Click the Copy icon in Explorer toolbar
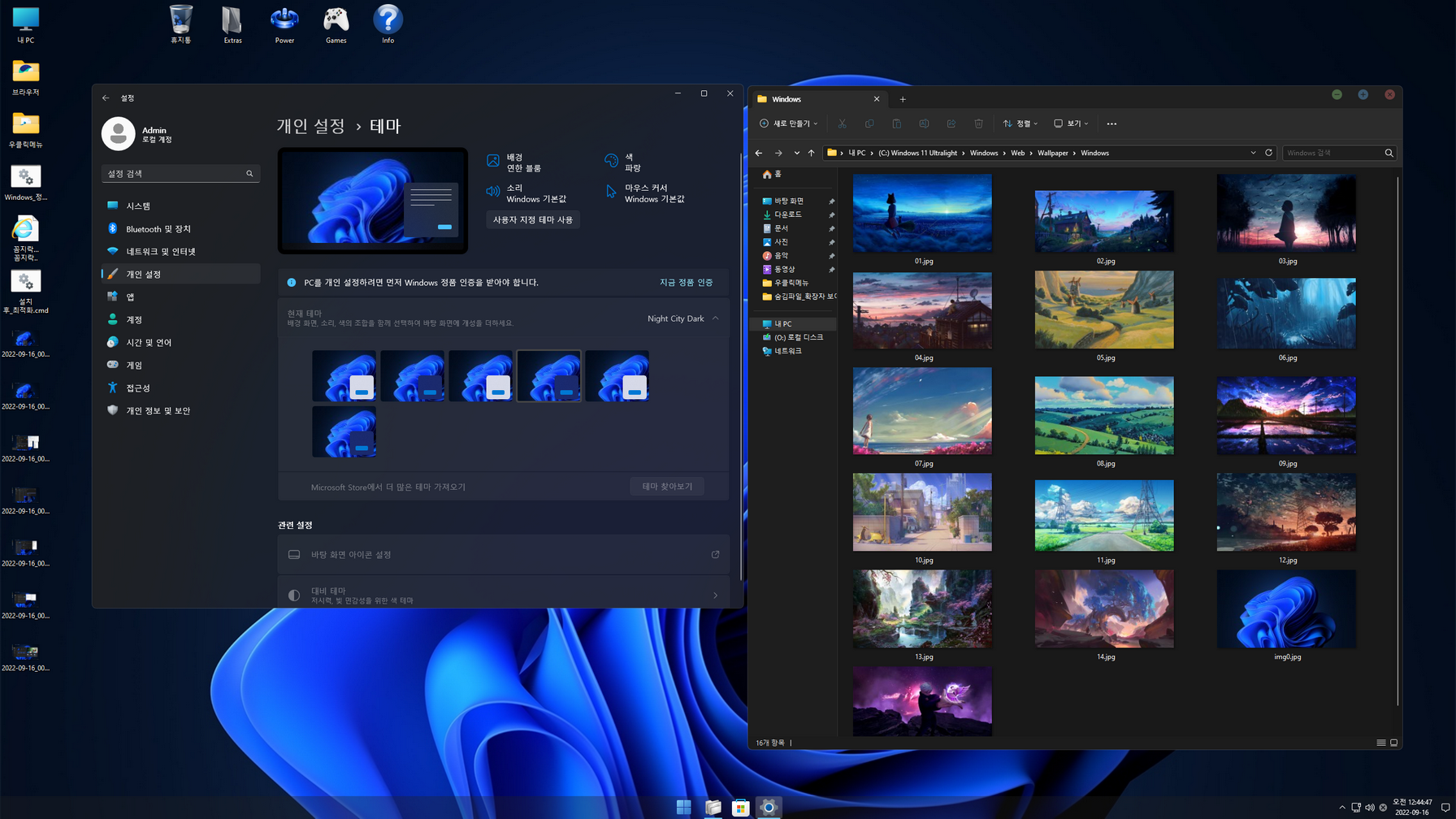The height and width of the screenshot is (819, 1456). click(869, 123)
